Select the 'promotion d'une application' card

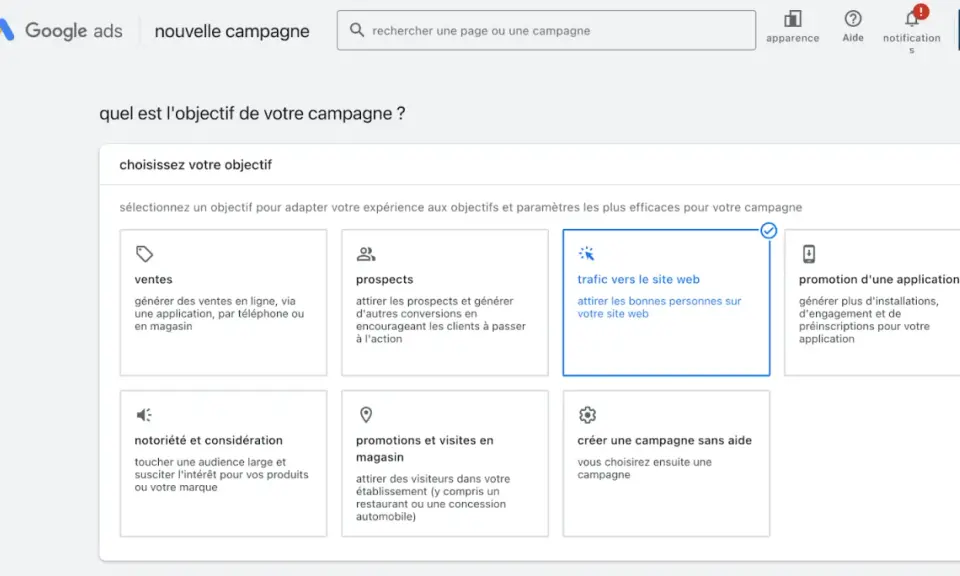[872, 302]
